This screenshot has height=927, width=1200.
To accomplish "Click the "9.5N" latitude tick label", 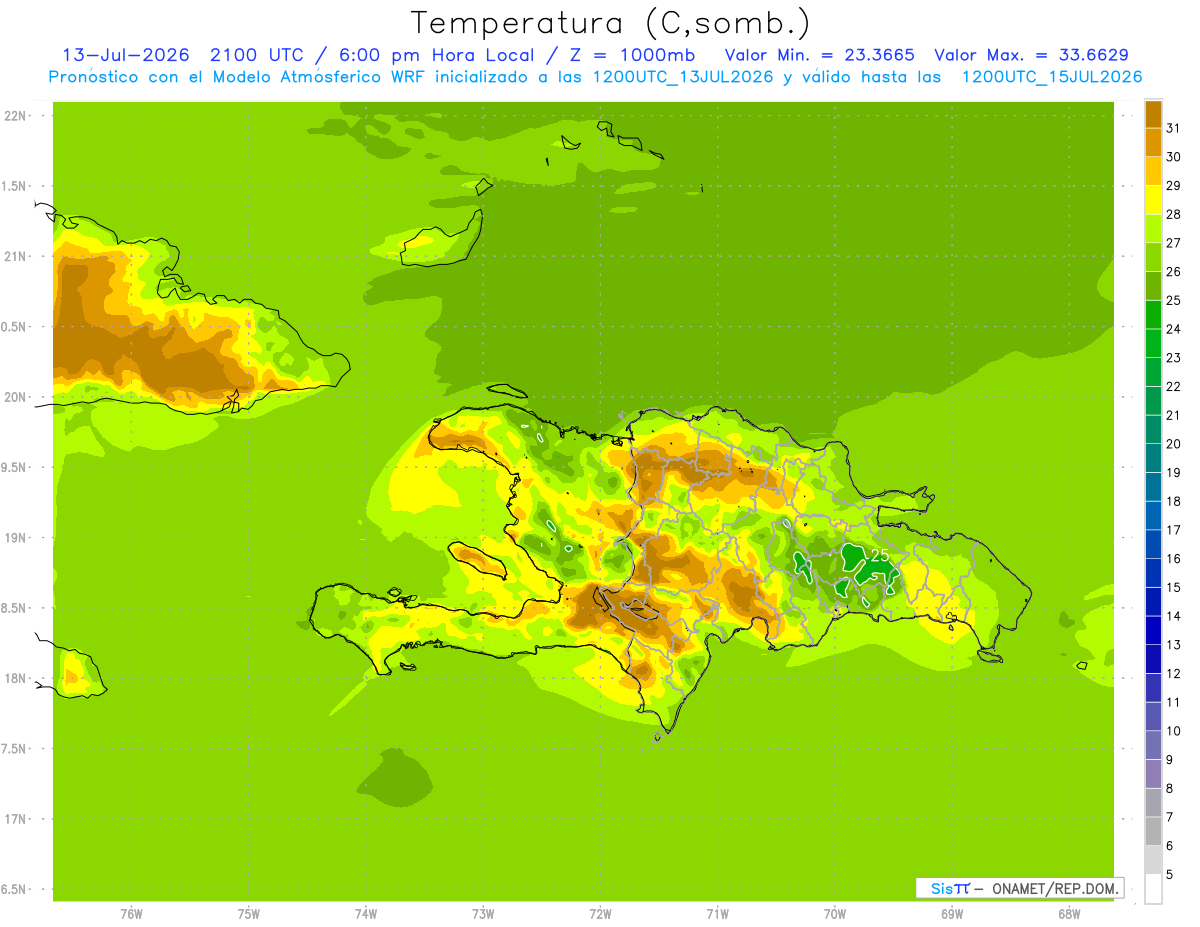I will point(14,467).
